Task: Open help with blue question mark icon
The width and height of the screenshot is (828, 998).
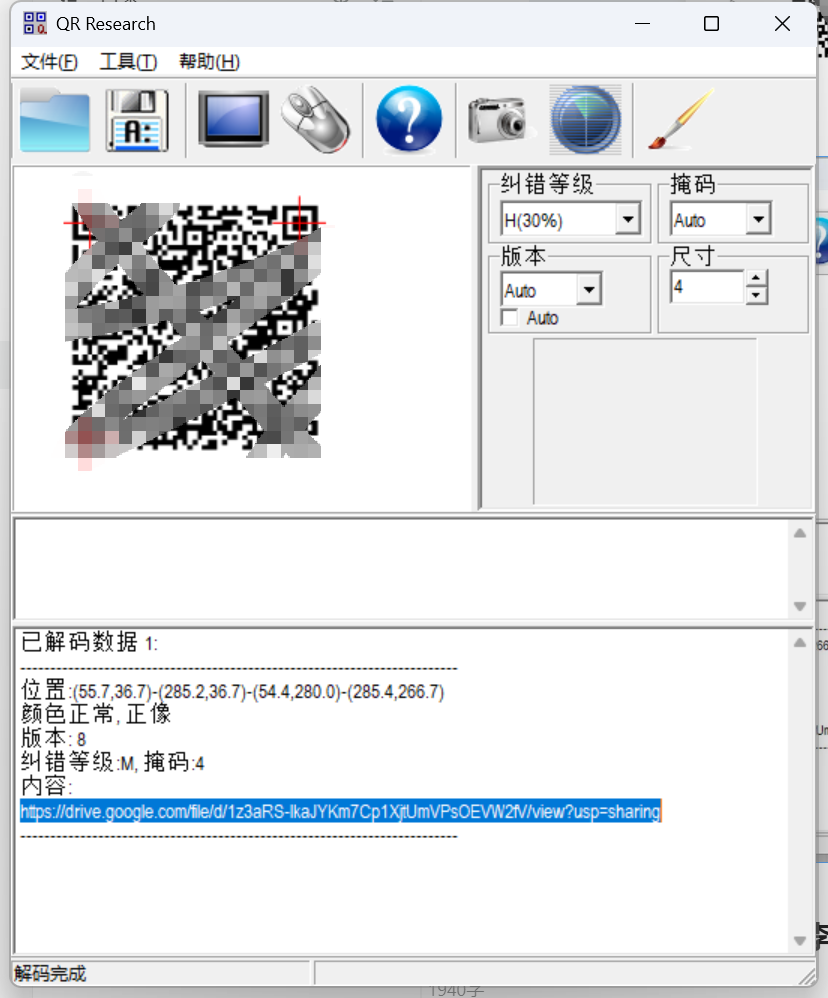Action: [x=409, y=120]
